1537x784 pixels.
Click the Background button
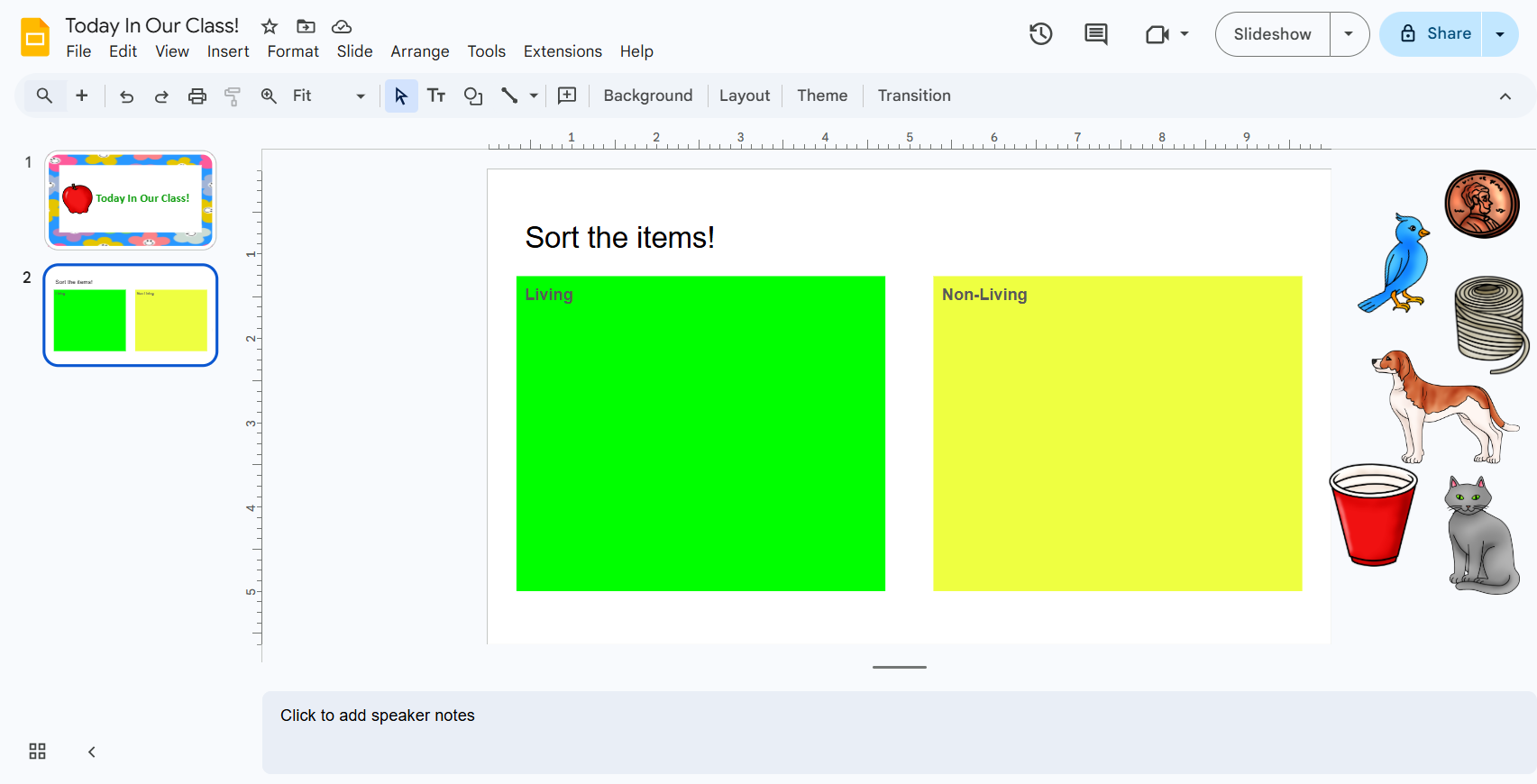pyautogui.click(x=647, y=96)
